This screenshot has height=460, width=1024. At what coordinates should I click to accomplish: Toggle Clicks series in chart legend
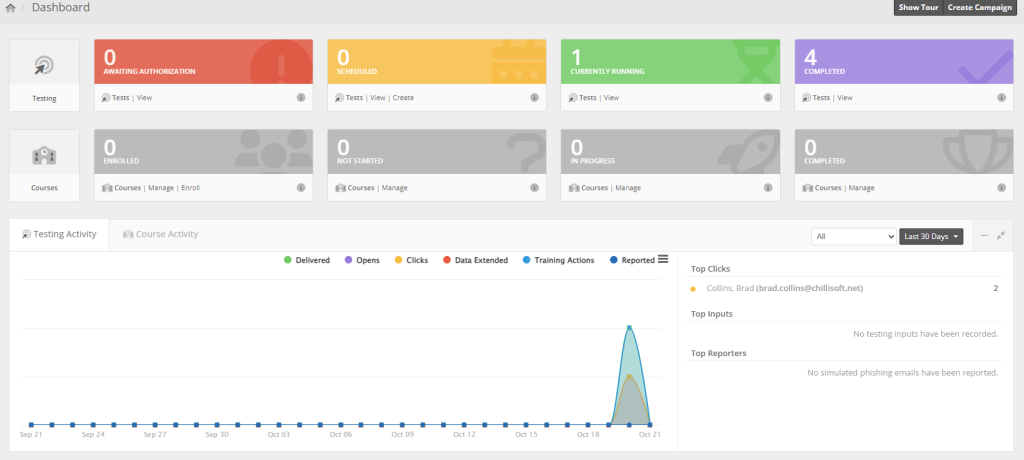pyautogui.click(x=410, y=261)
